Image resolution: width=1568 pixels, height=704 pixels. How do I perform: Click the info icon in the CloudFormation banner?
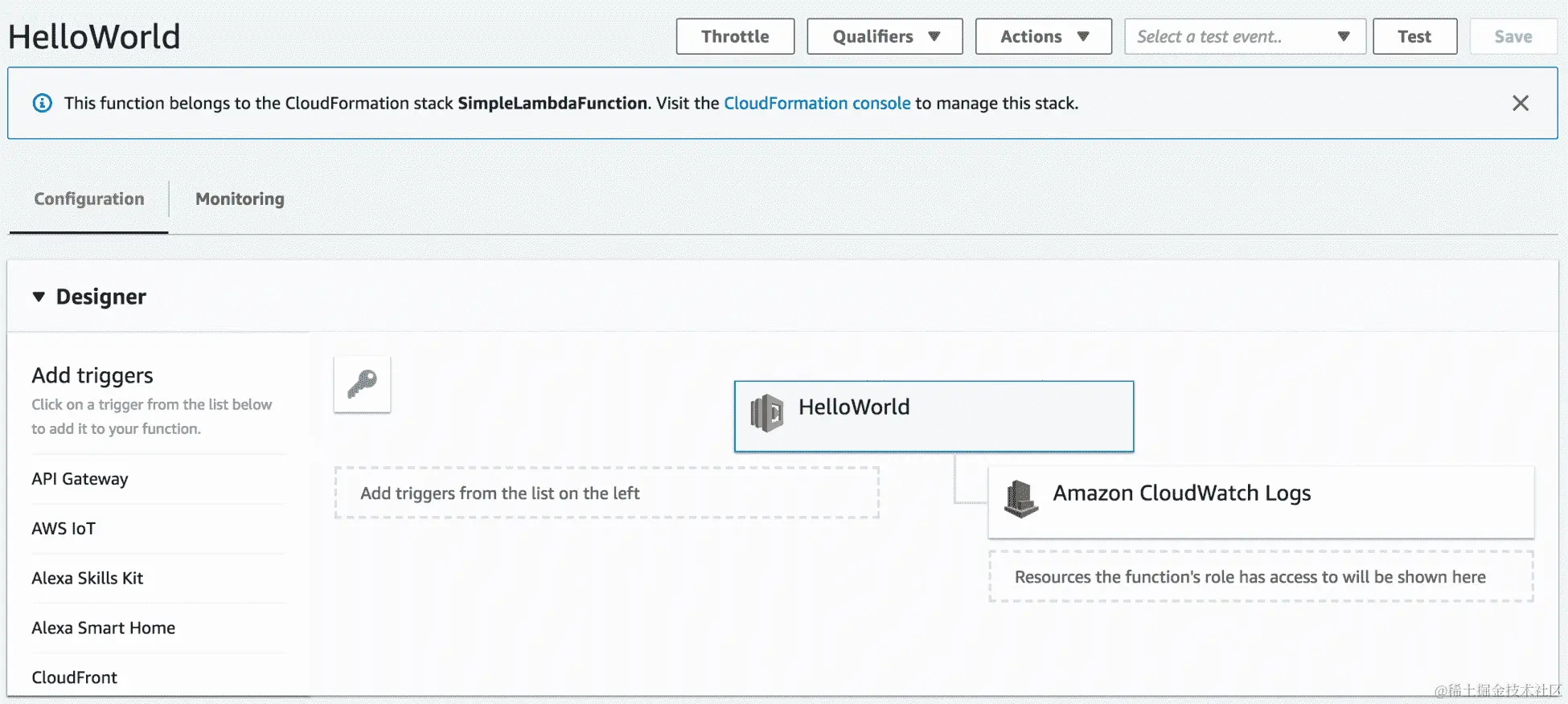[42, 103]
